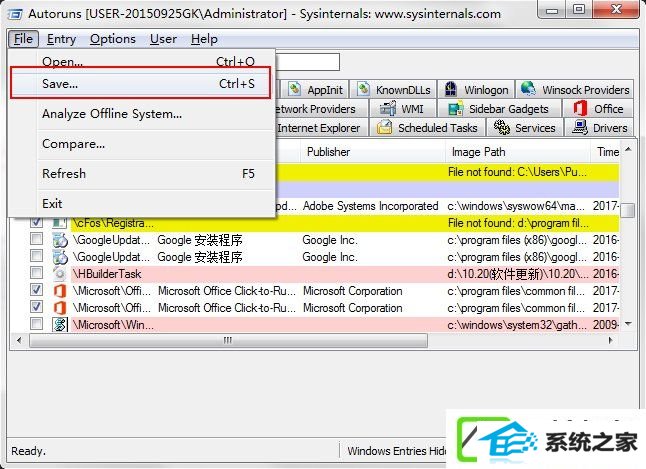Open the Winlogon tab

tap(476, 89)
